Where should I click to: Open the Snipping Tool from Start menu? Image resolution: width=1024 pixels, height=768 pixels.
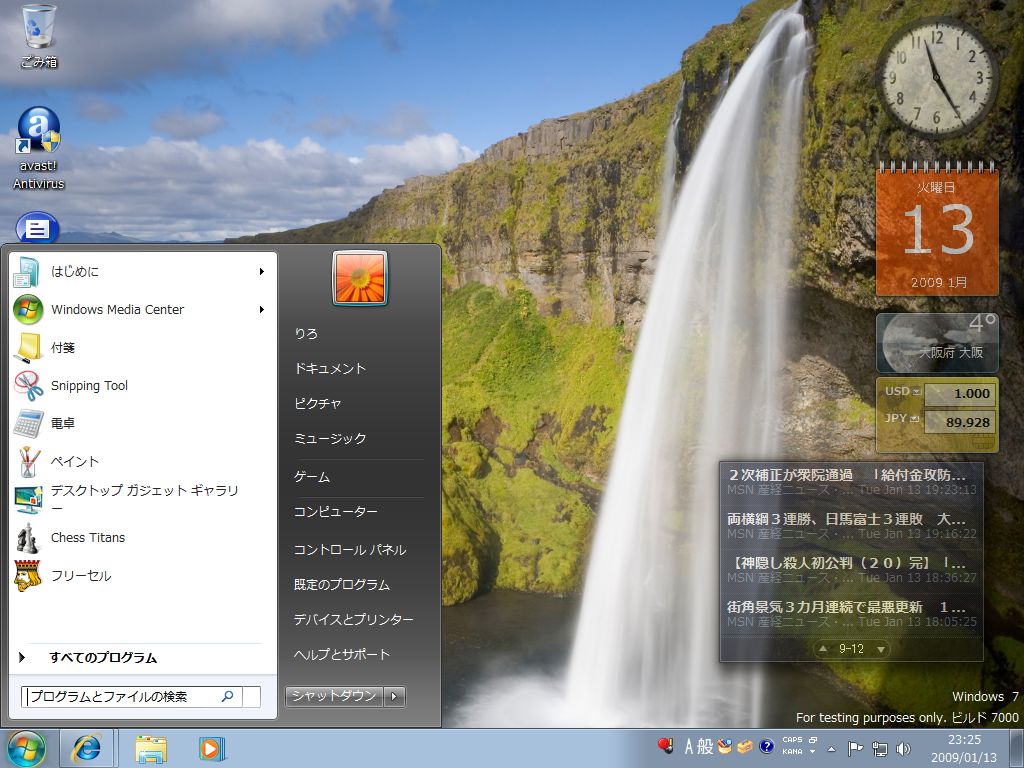[88, 386]
